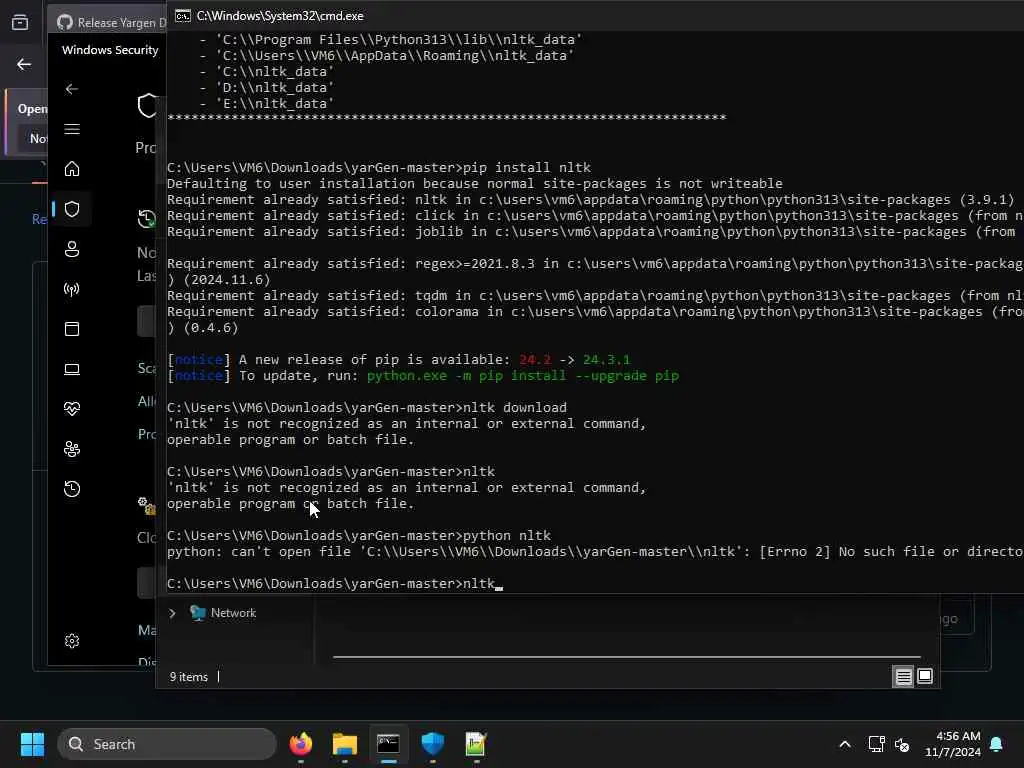Click the 'pip install nltk' command line
Viewport: 1024px width, 768px height.
coord(379,168)
